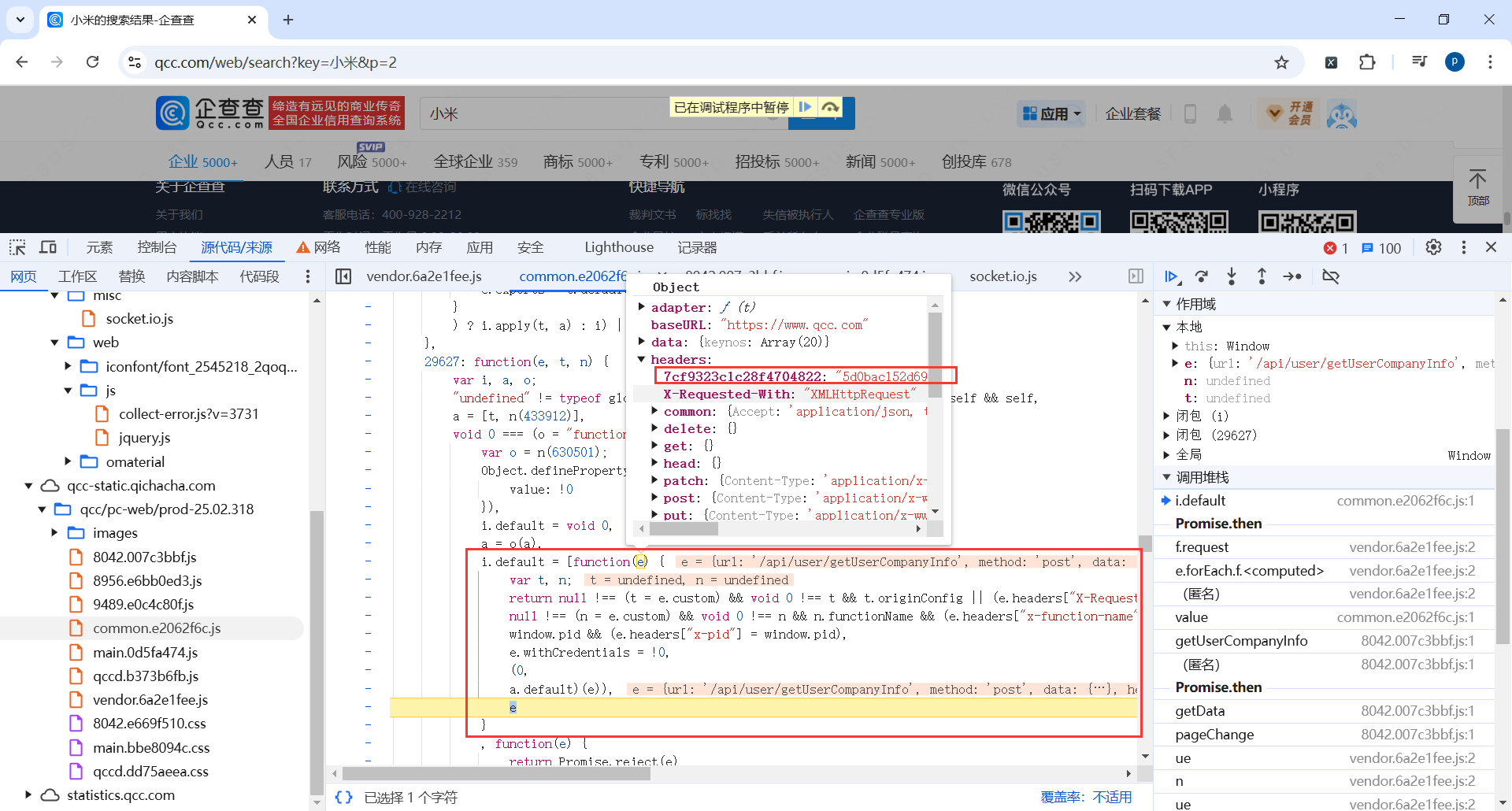Image resolution: width=1512 pixels, height=811 pixels.
Task: Collapse the 调用堆栈 call stack section
Action: pos(1167,477)
